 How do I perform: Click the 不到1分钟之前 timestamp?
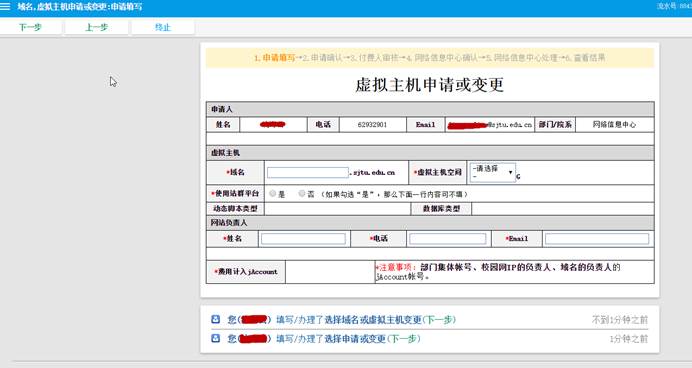pyautogui.click(x=620, y=319)
